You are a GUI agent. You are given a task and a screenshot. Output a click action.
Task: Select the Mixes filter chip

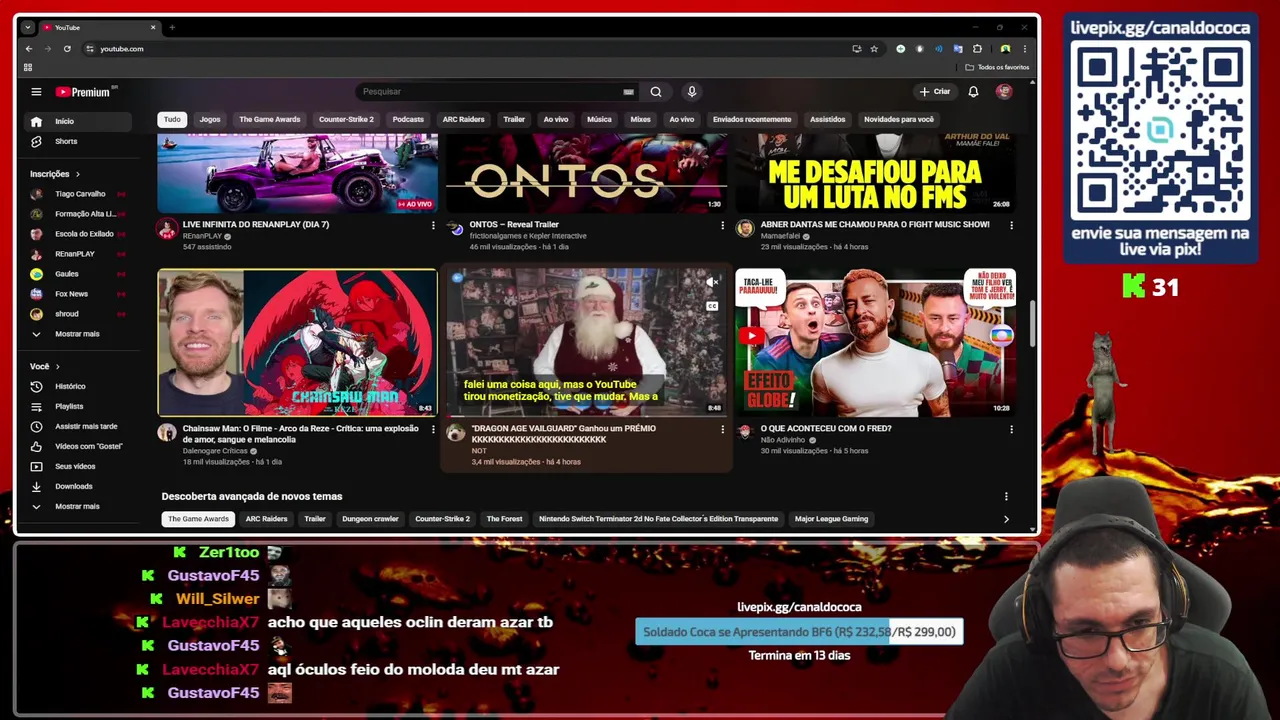641,119
